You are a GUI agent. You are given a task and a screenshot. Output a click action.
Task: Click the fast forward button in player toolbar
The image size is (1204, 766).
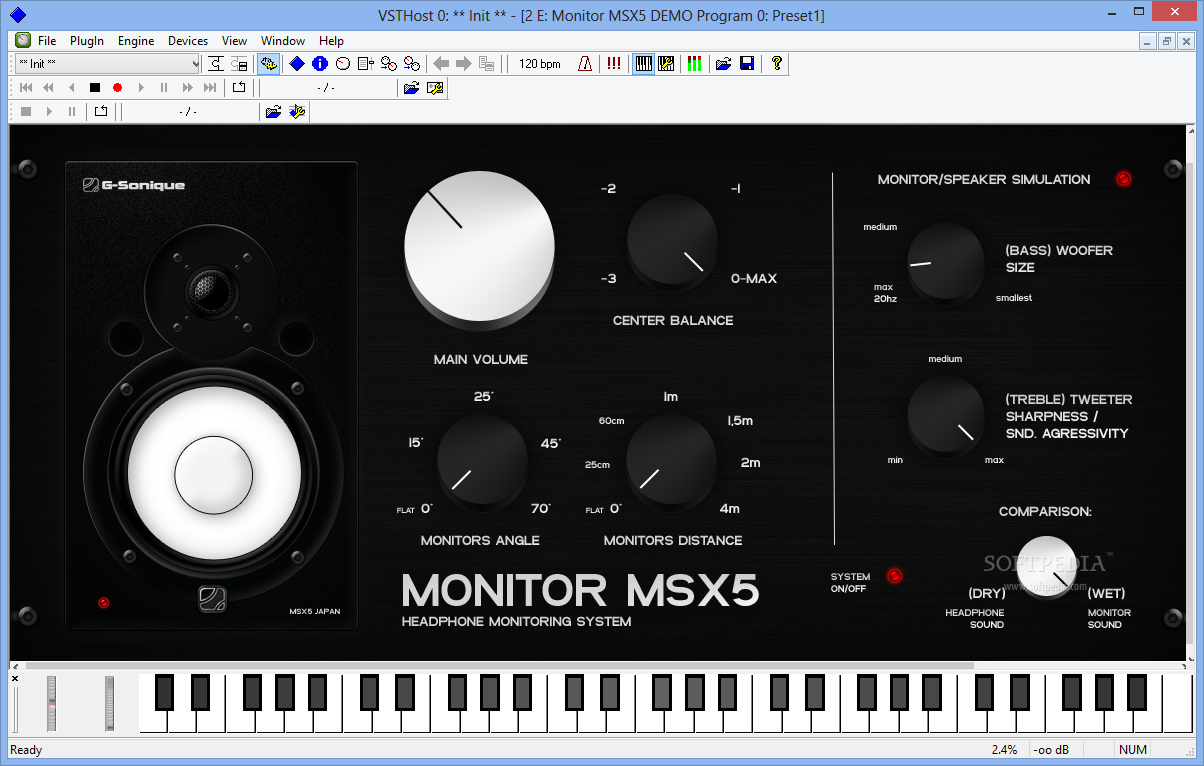(x=187, y=88)
